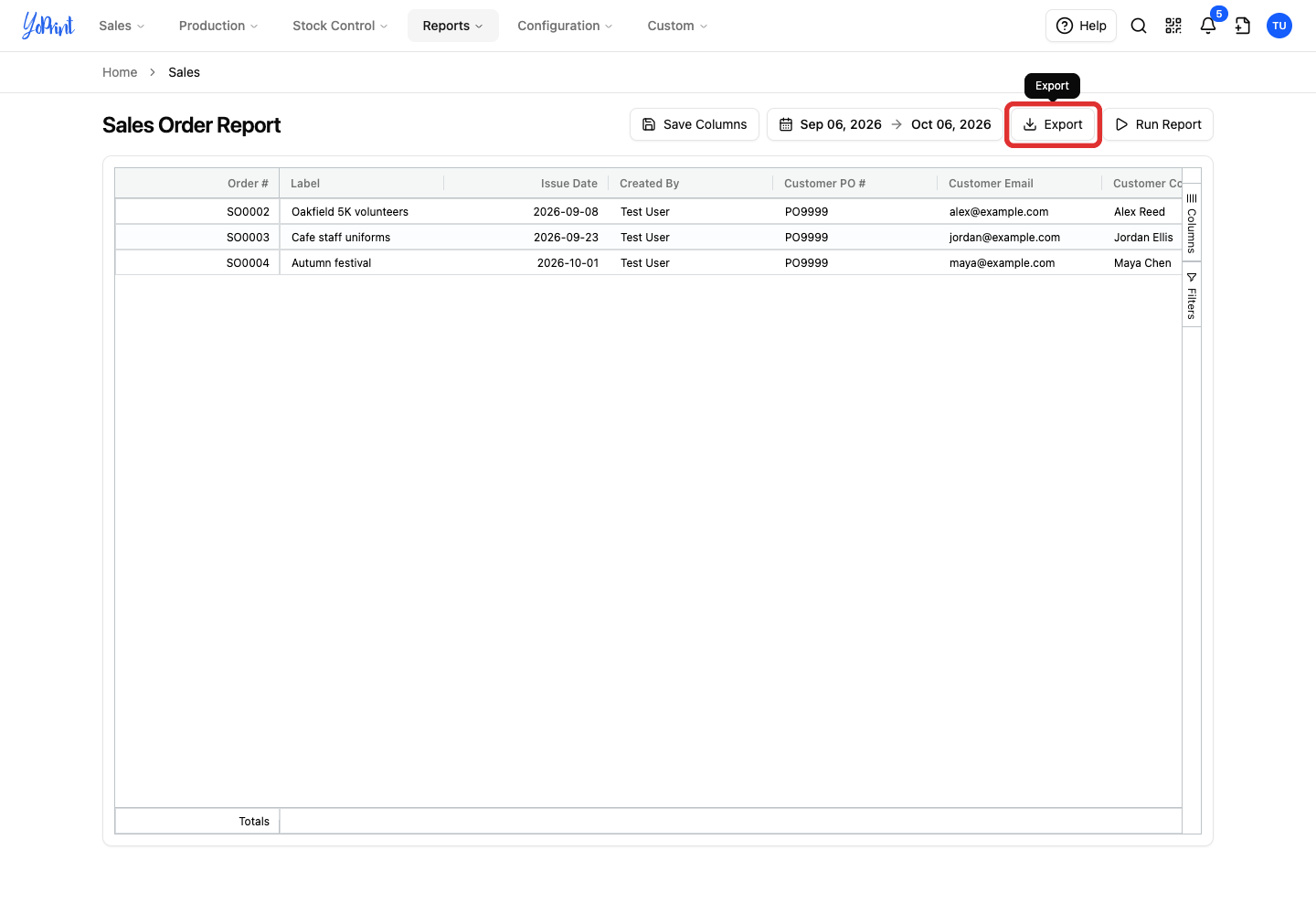1316x914 pixels.
Task: Click the YoPrint logo
Action: click(48, 26)
